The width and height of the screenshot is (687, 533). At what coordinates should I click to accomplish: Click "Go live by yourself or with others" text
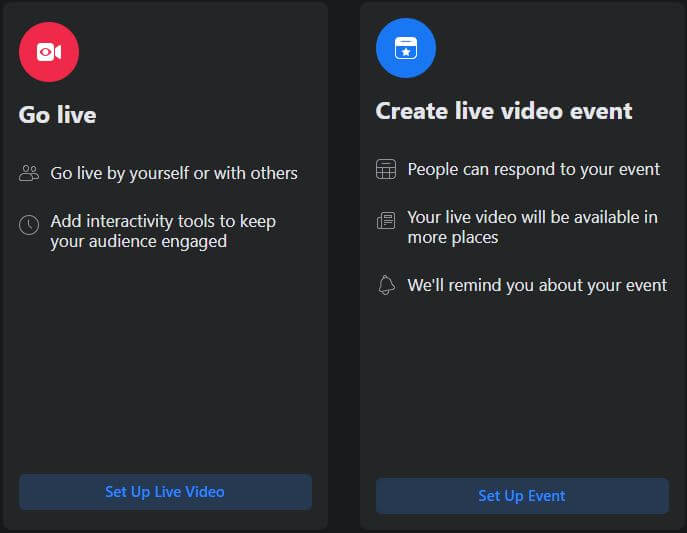pos(174,174)
